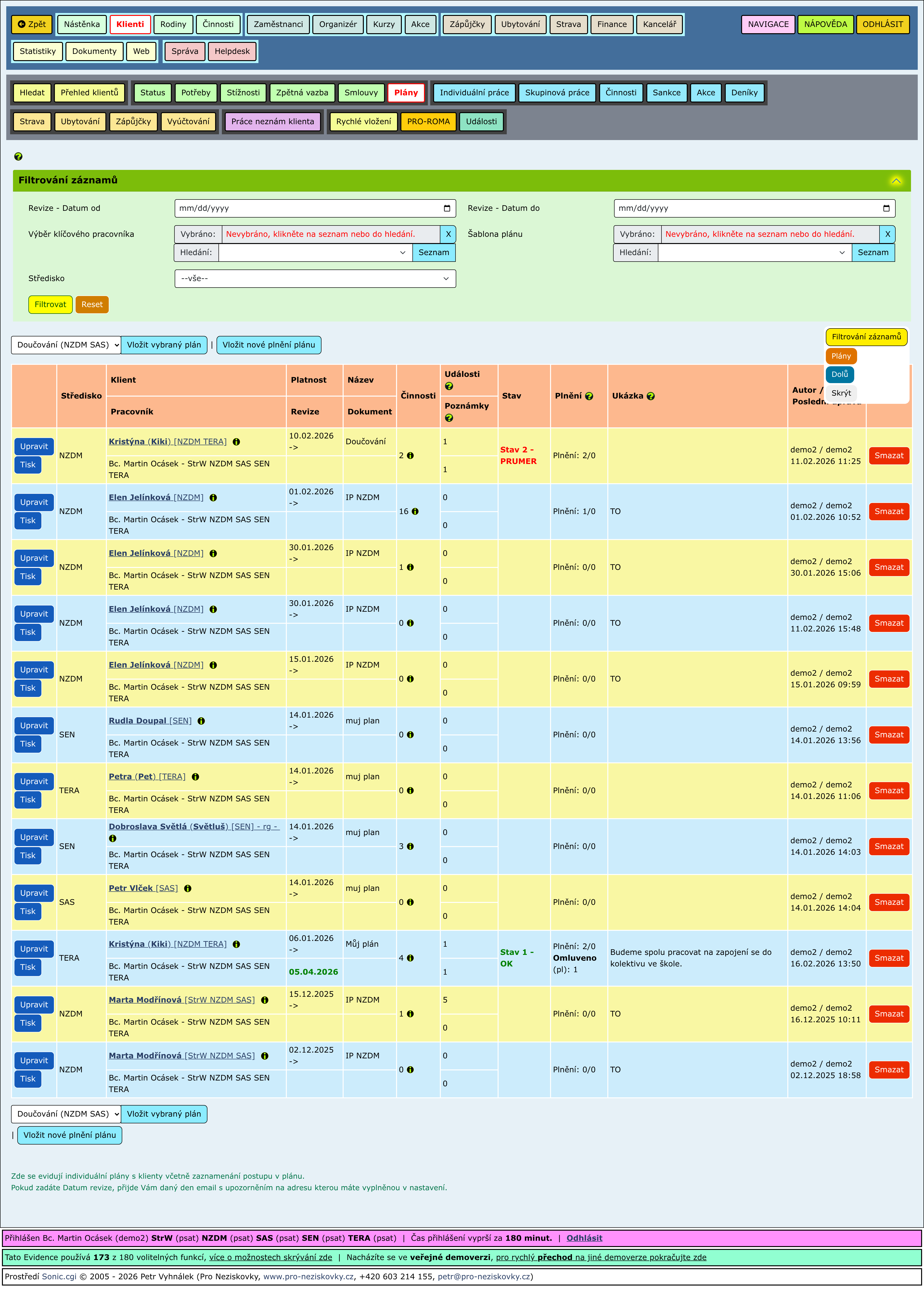Click the help icon in the Události header
The image size is (924, 1299).
click(x=449, y=386)
